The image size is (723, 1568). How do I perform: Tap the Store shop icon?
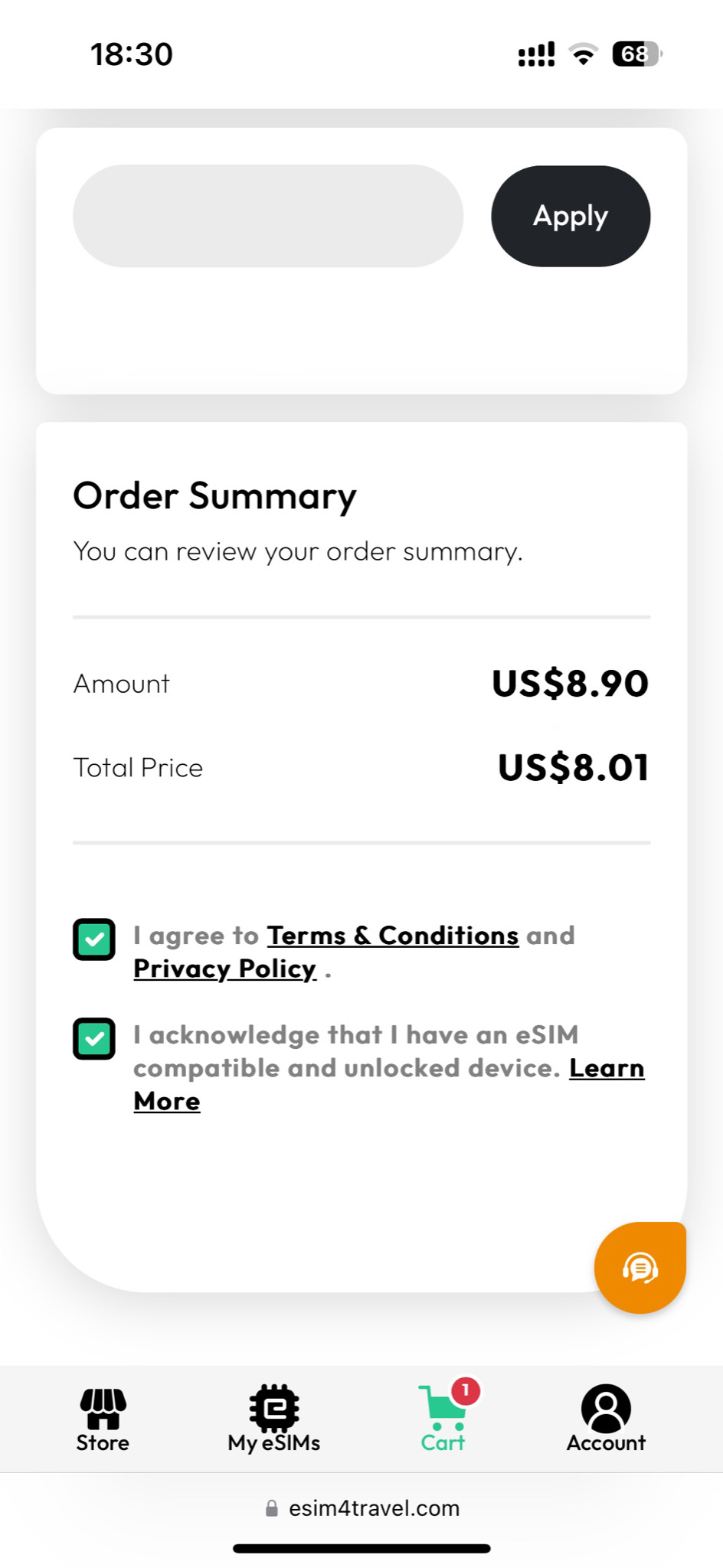coord(103,1409)
